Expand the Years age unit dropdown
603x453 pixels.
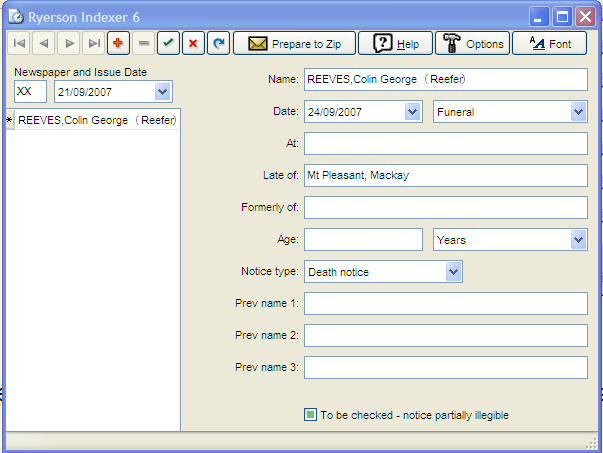(x=577, y=240)
